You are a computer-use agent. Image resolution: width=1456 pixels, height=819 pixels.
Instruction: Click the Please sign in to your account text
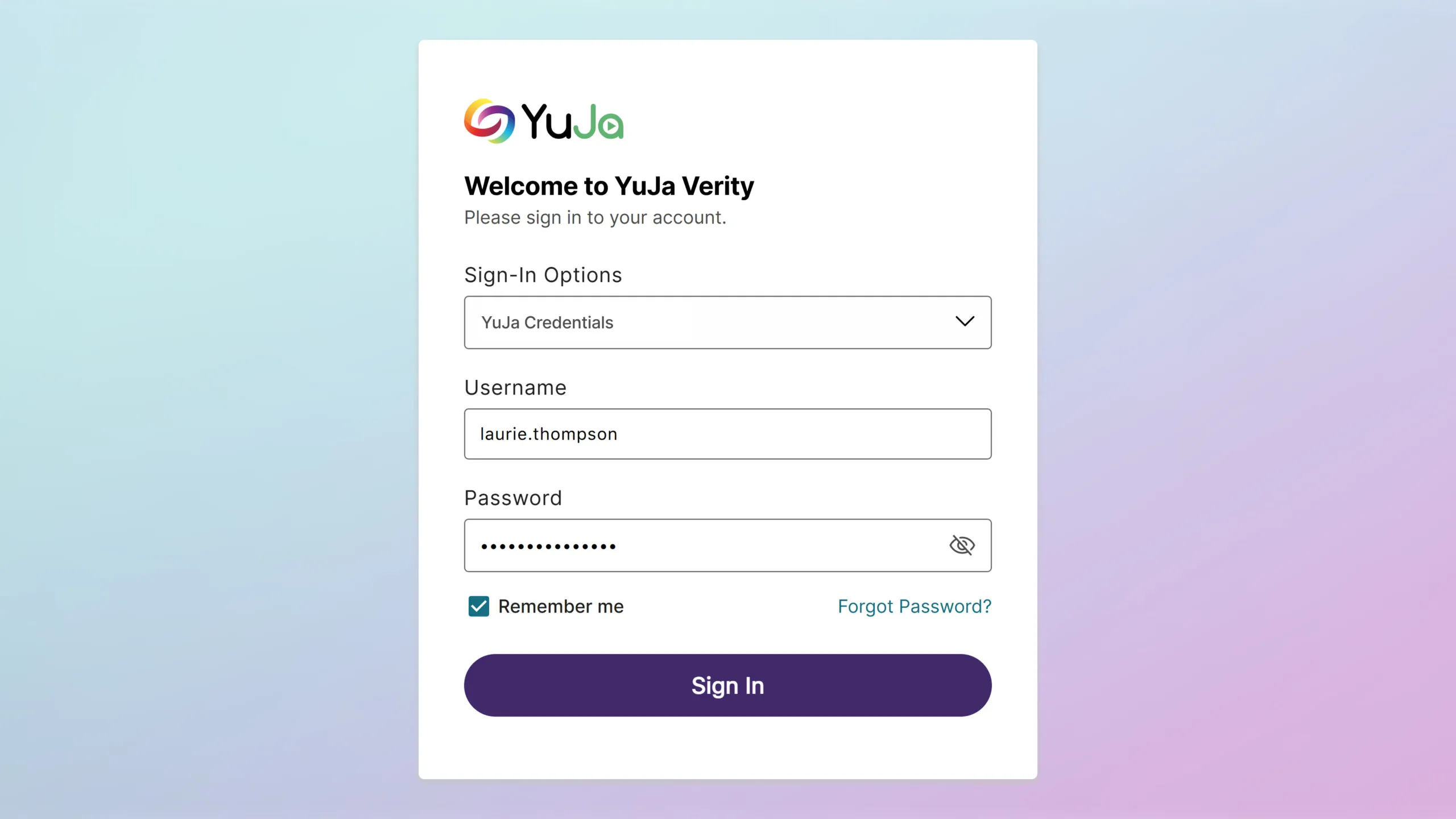point(595,217)
